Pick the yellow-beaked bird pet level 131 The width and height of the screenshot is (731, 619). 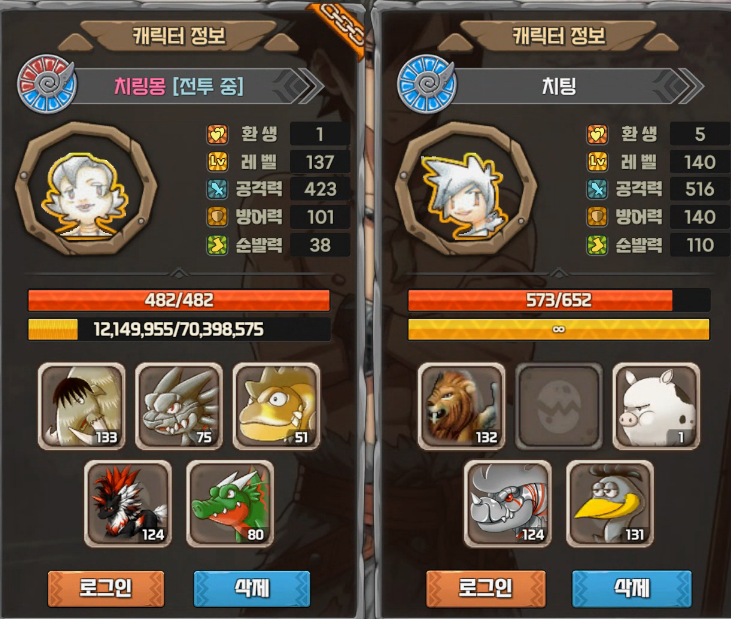point(610,504)
